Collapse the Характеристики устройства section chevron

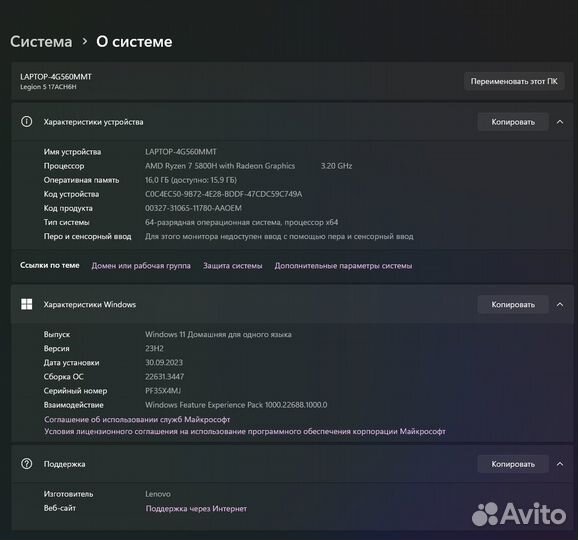tap(560, 122)
